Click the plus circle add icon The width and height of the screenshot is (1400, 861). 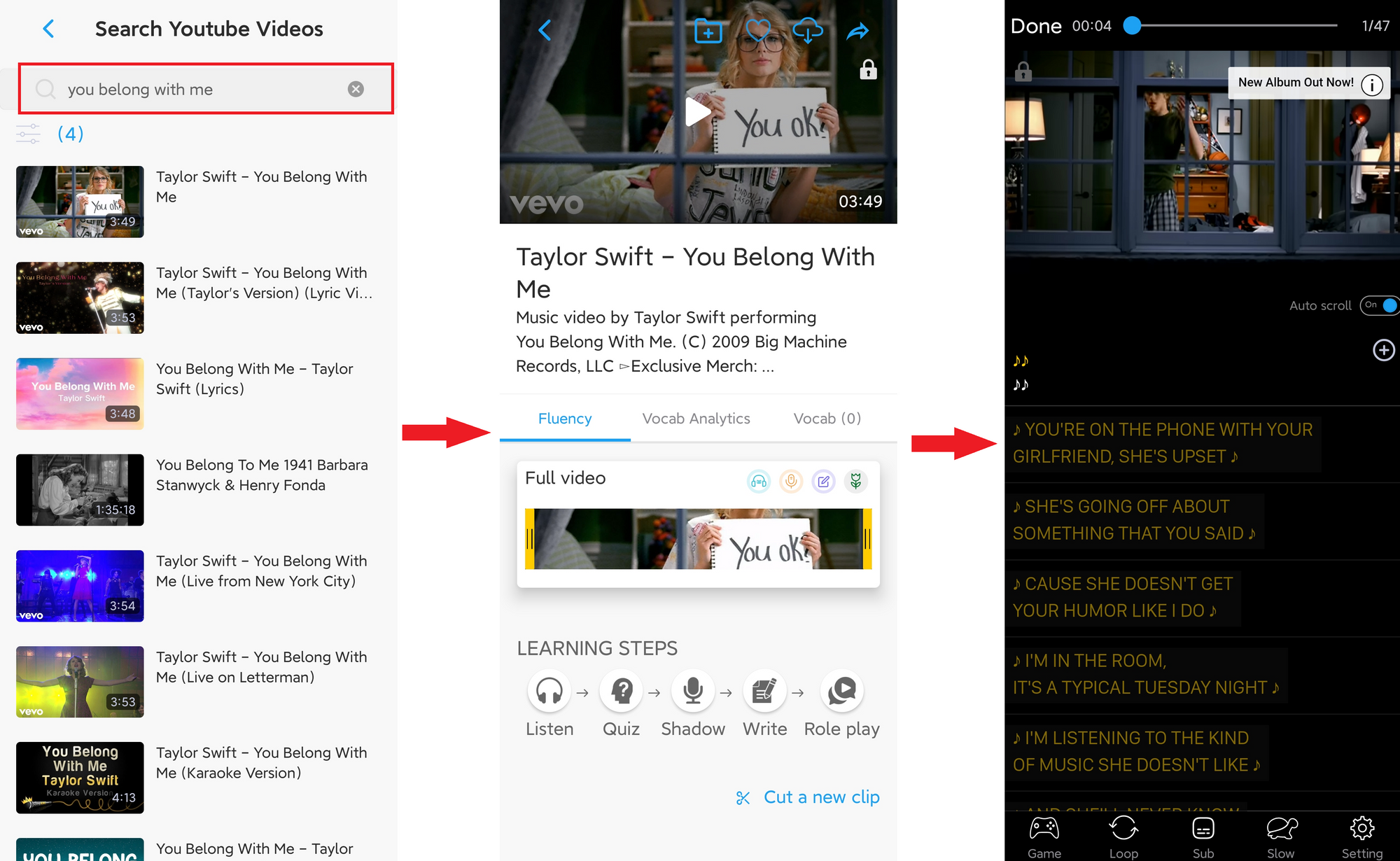pos(1383,350)
